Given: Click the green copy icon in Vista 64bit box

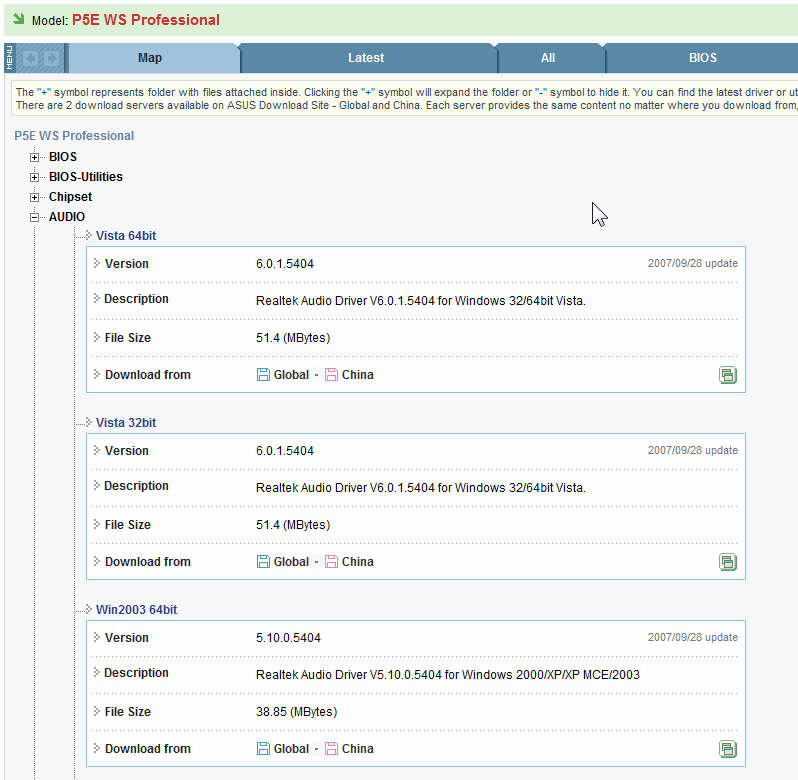Looking at the screenshot, I should pos(728,375).
